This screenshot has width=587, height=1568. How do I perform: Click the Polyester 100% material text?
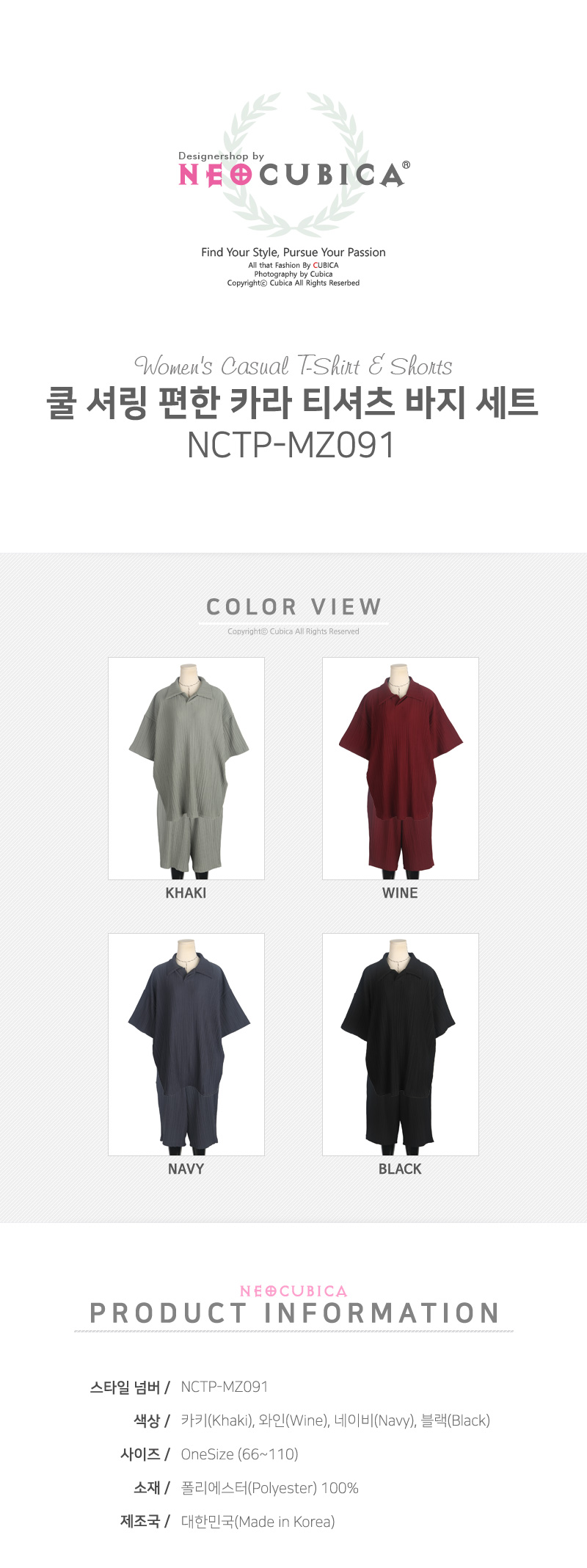click(269, 1488)
